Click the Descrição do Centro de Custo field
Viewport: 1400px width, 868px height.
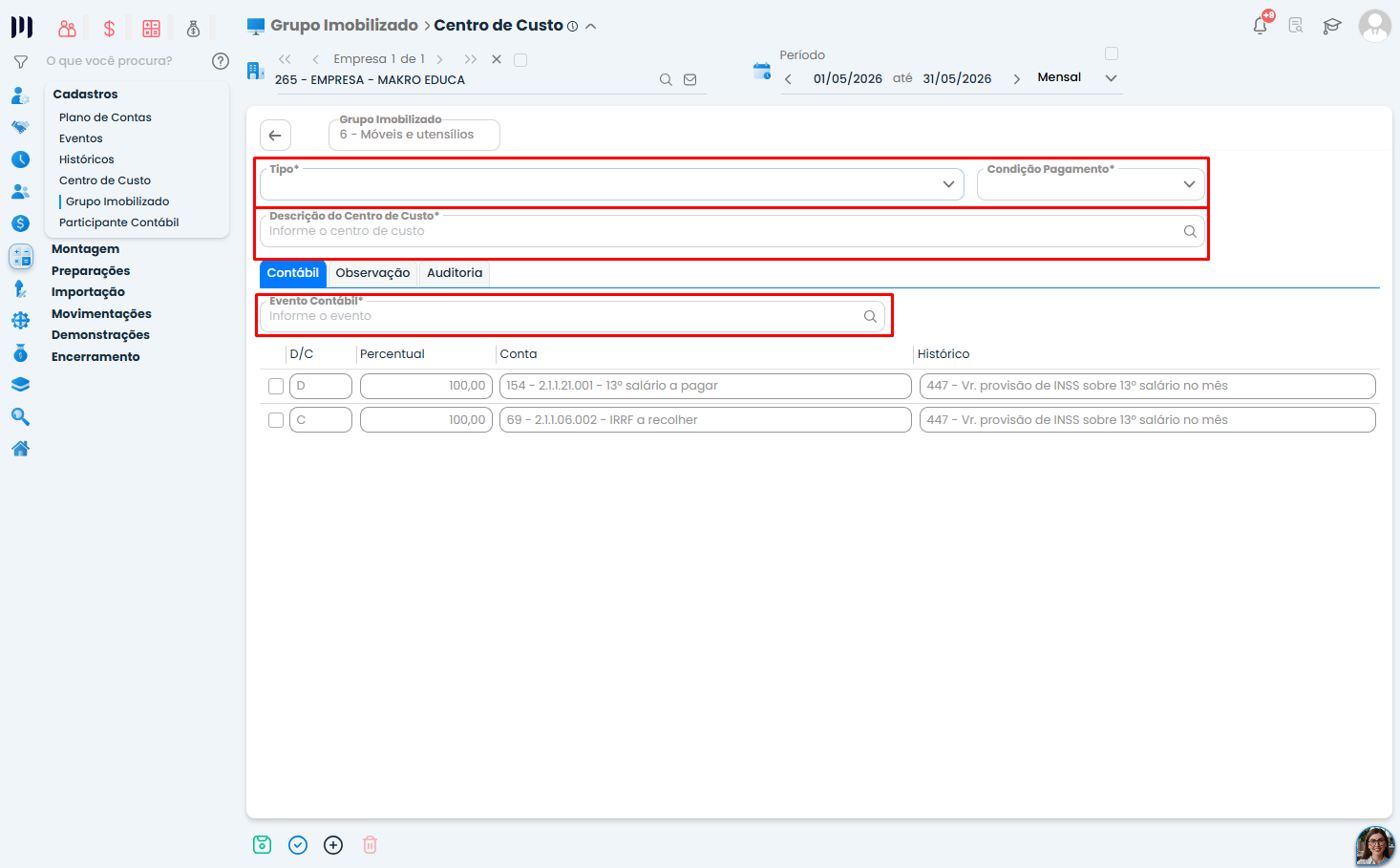(732, 231)
